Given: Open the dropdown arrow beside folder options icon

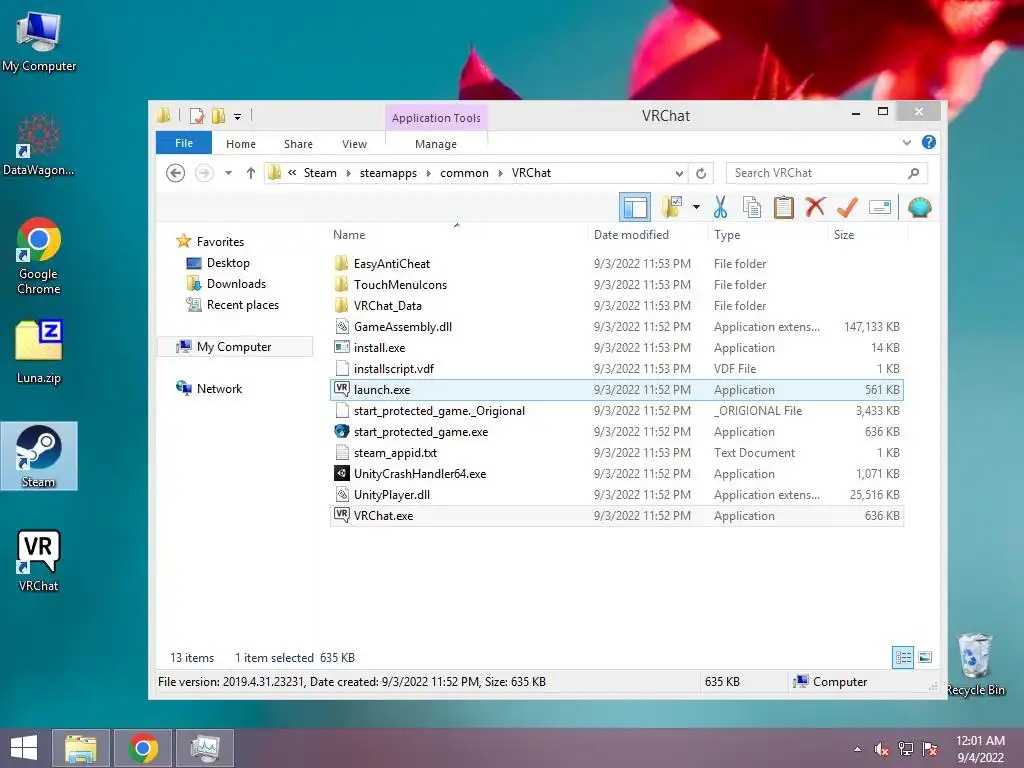Looking at the screenshot, I should point(696,208).
